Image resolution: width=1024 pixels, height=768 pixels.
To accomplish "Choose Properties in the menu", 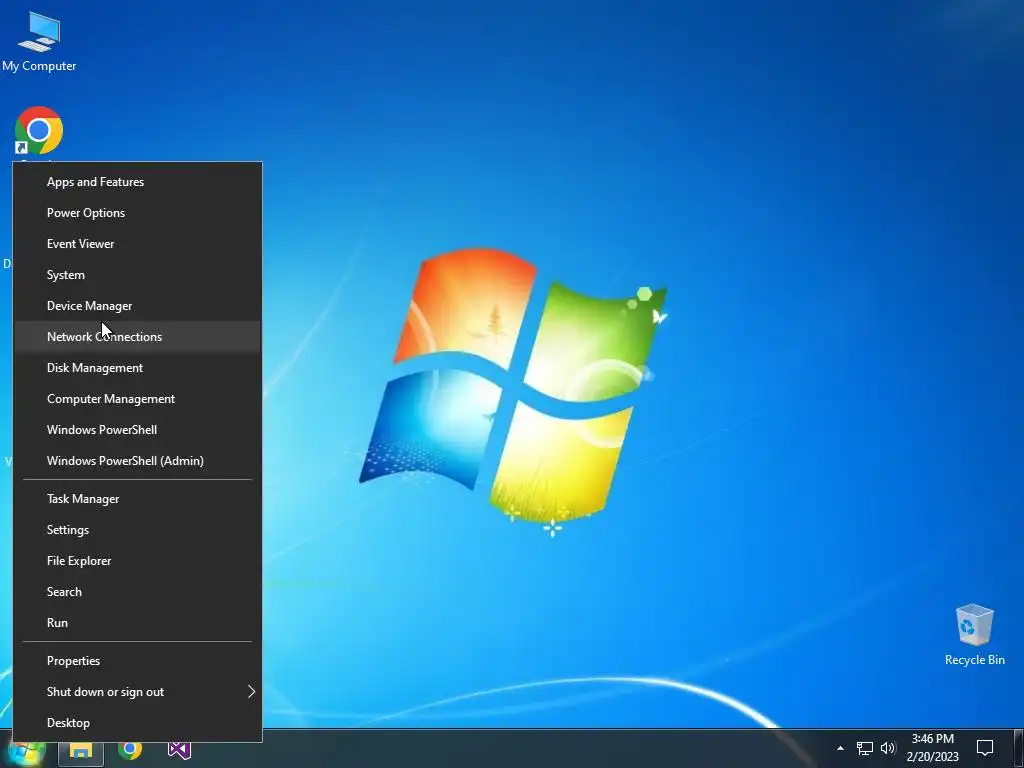I will pyautogui.click(x=138, y=661).
